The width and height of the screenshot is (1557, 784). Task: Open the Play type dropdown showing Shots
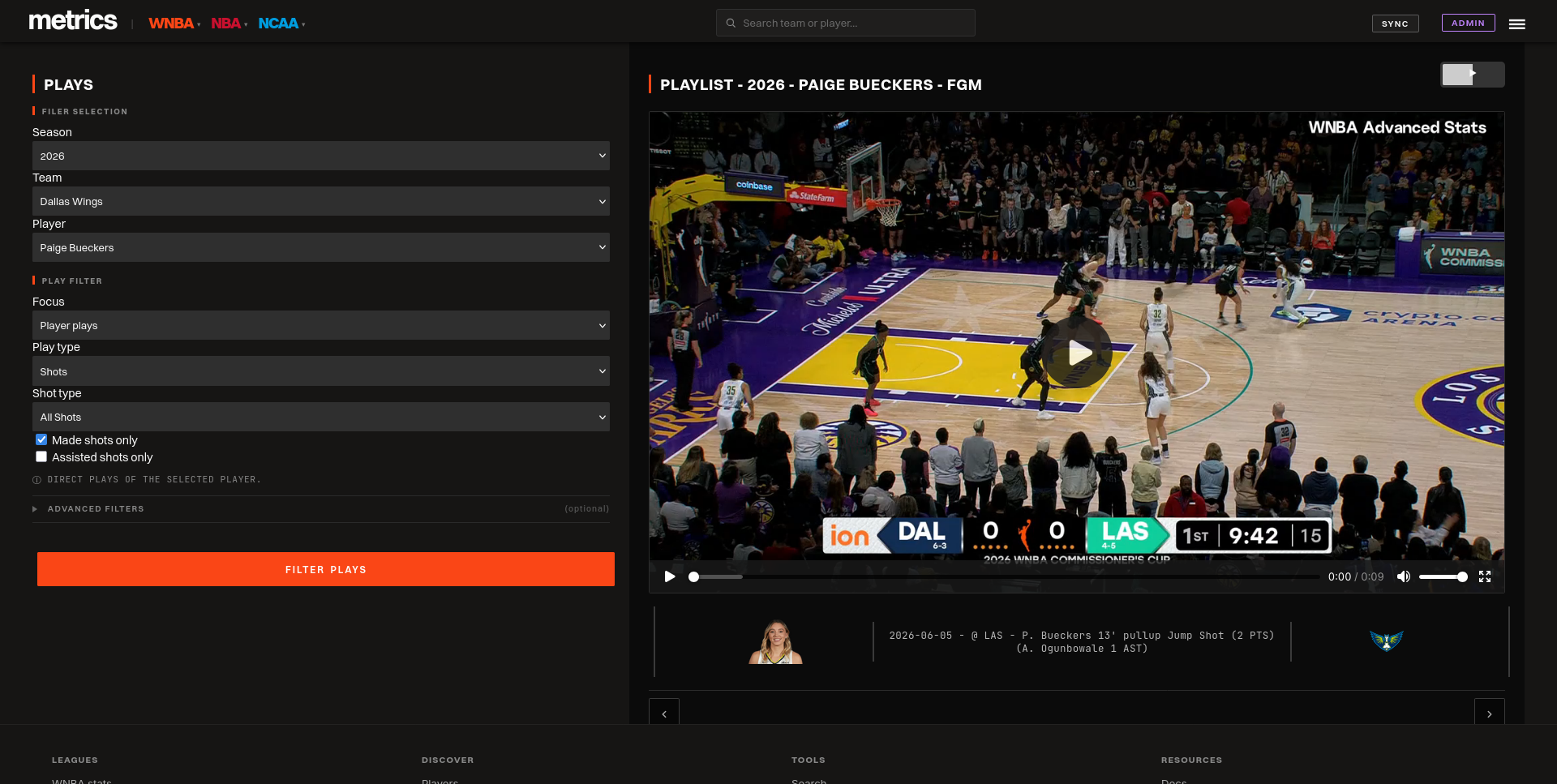tap(321, 371)
